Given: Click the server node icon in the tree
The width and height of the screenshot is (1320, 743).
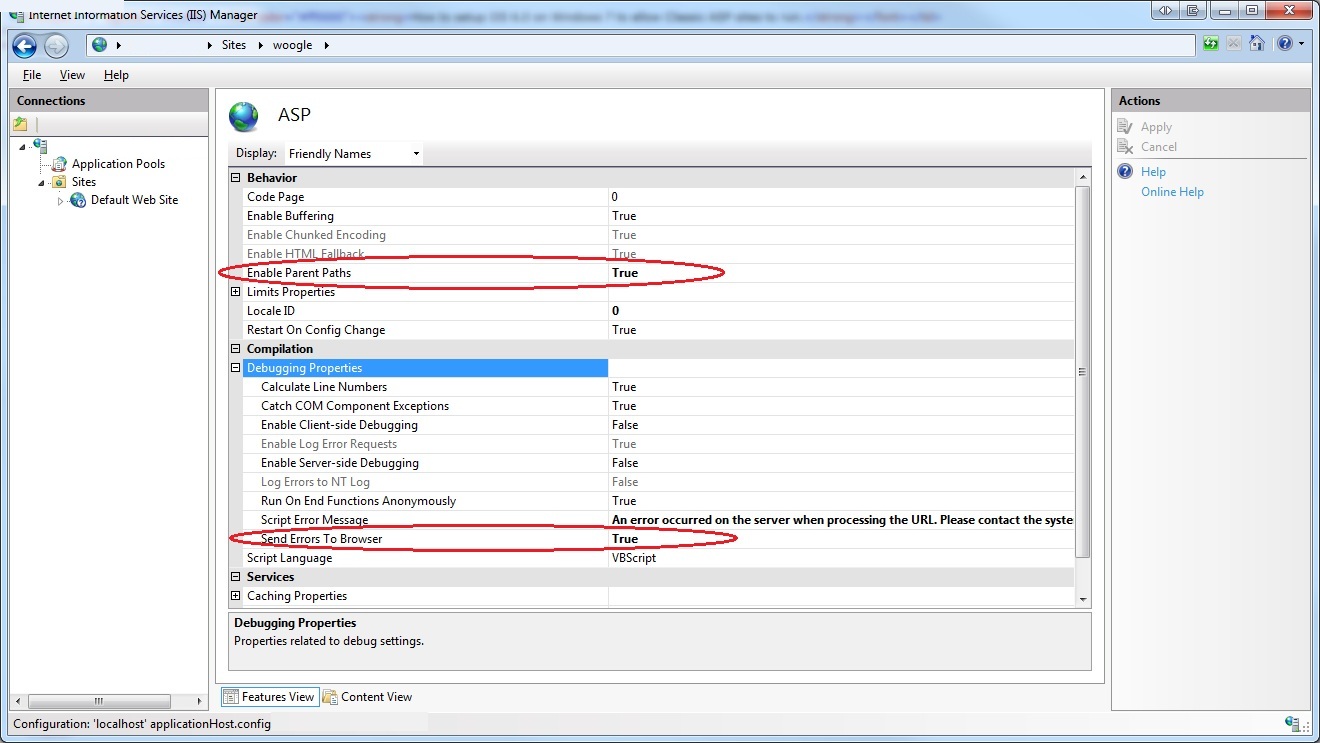Looking at the screenshot, I should 39,146.
